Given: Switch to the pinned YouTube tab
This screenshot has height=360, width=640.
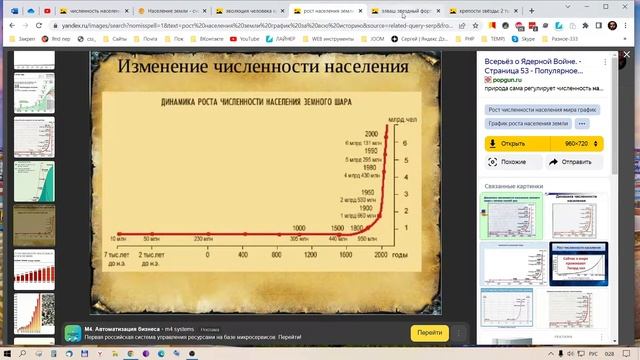Looking at the screenshot, I should click(47, 11).
